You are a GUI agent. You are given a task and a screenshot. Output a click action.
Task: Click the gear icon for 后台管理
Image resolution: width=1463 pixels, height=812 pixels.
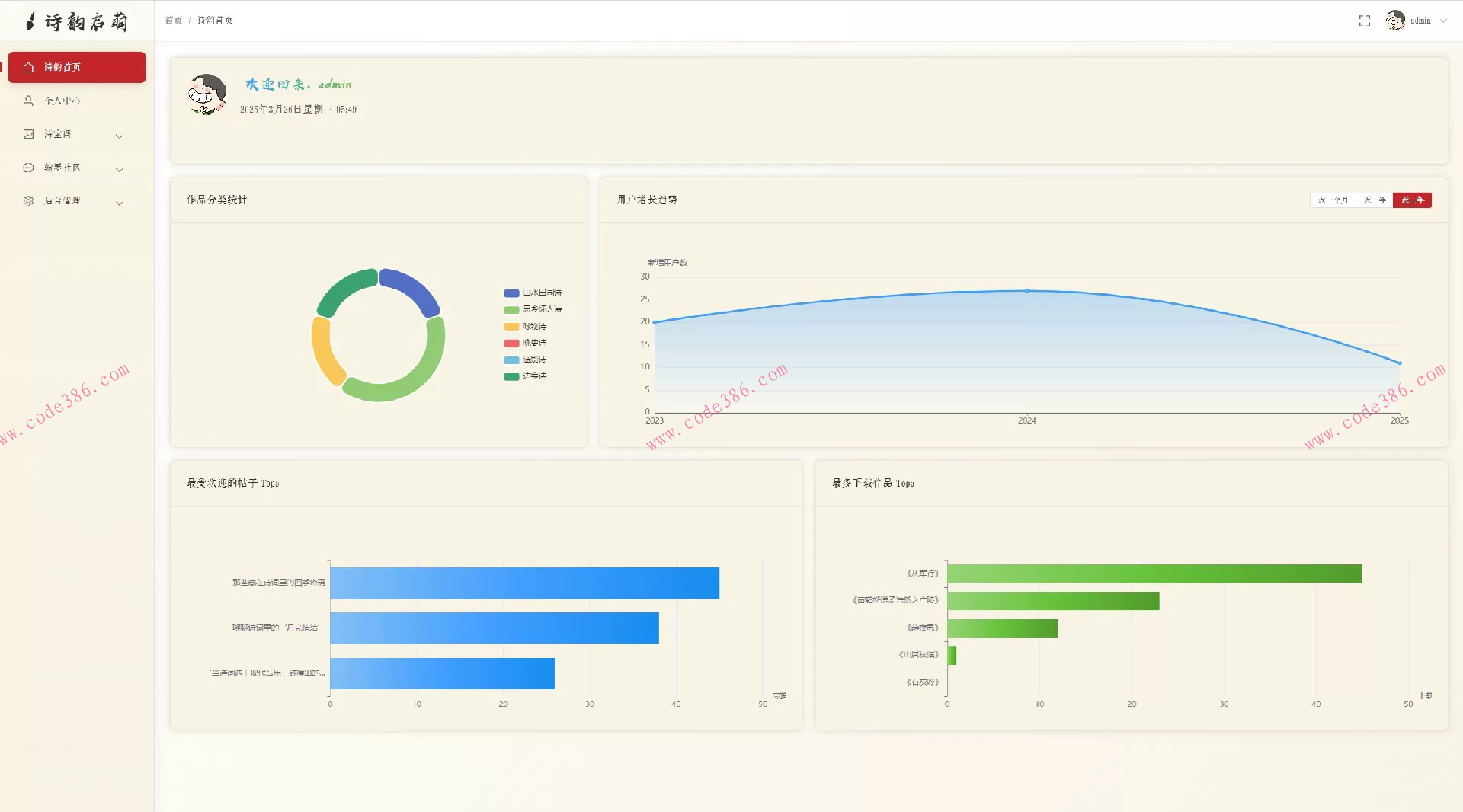coord(29,201)
